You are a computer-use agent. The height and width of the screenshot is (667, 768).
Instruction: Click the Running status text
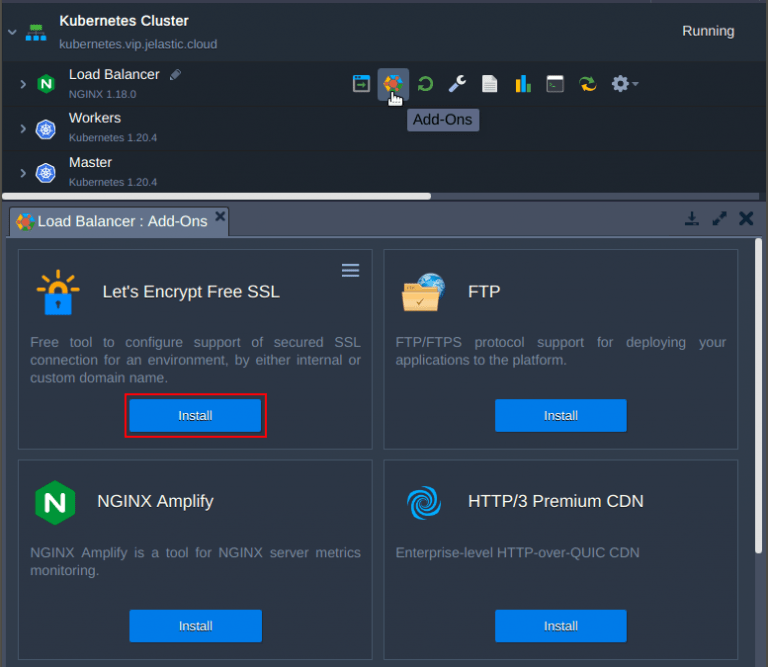click(x=708, y=31)
